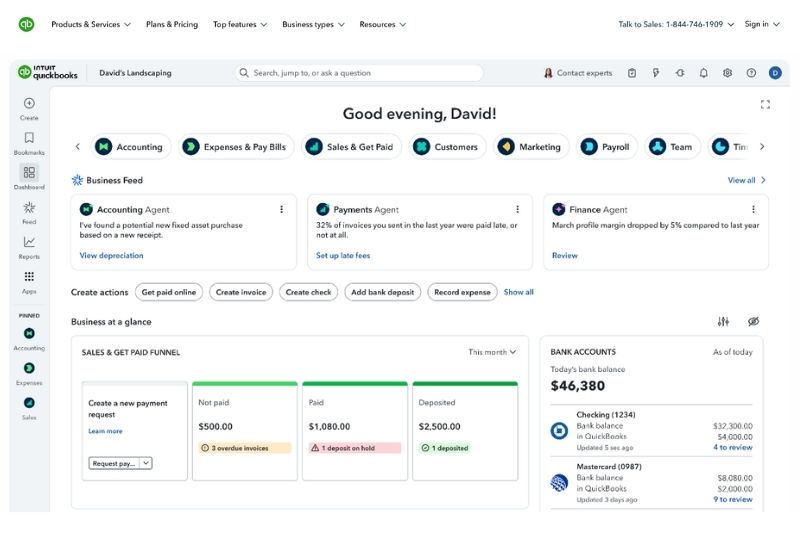
Task: Click the lightning bolt icon in header
Action: tap(656, 73)
